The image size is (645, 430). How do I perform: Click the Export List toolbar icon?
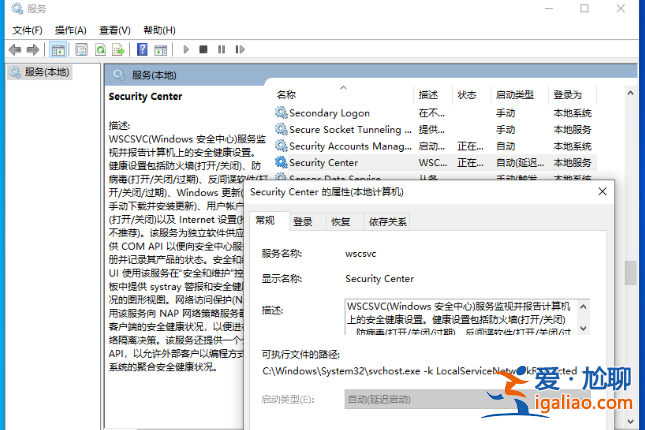tap(118, 50)
